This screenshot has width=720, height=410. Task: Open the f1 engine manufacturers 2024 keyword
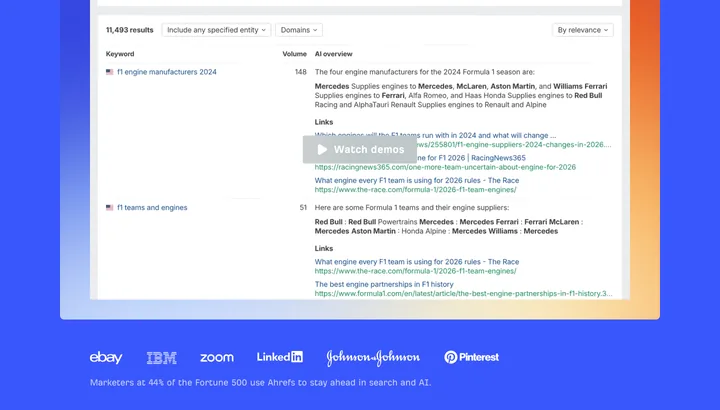167,72
